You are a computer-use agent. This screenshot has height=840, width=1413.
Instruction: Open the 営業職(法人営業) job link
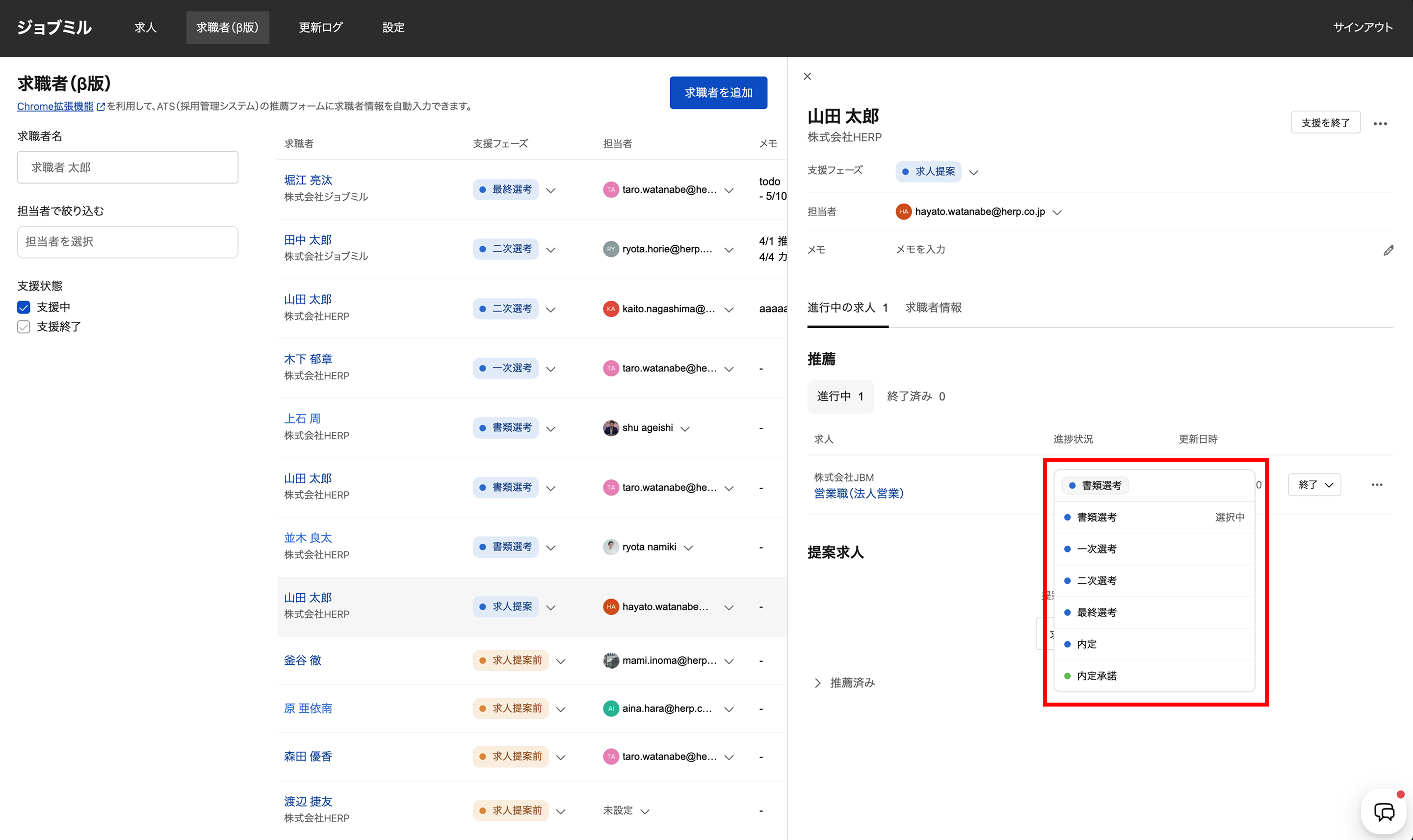tap(859, 494)
